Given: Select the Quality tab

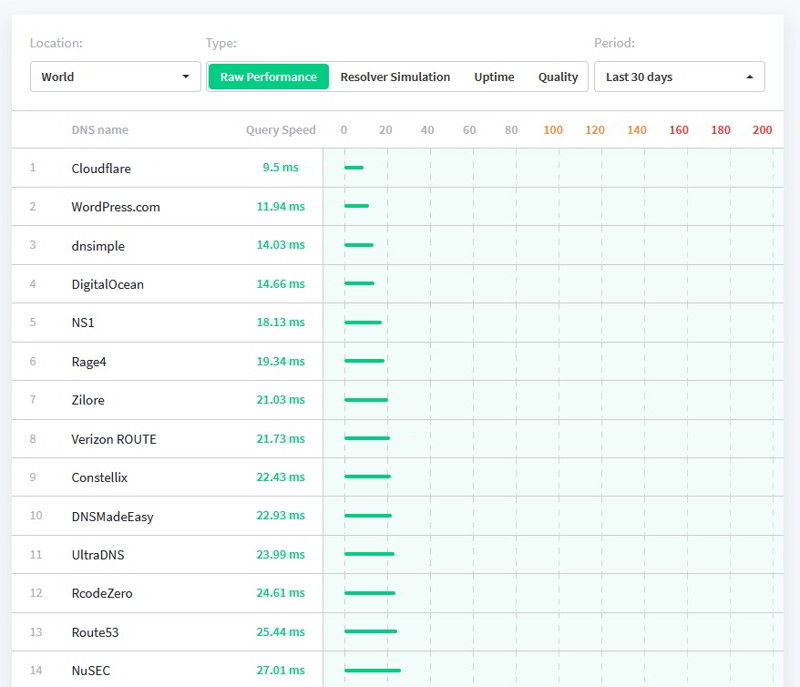Looking at the screenshot, I should click(558, 77).
